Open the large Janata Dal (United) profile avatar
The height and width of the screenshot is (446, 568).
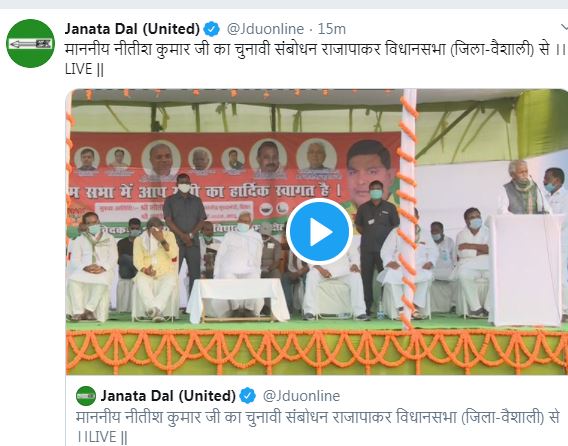[x=30, y=43]
